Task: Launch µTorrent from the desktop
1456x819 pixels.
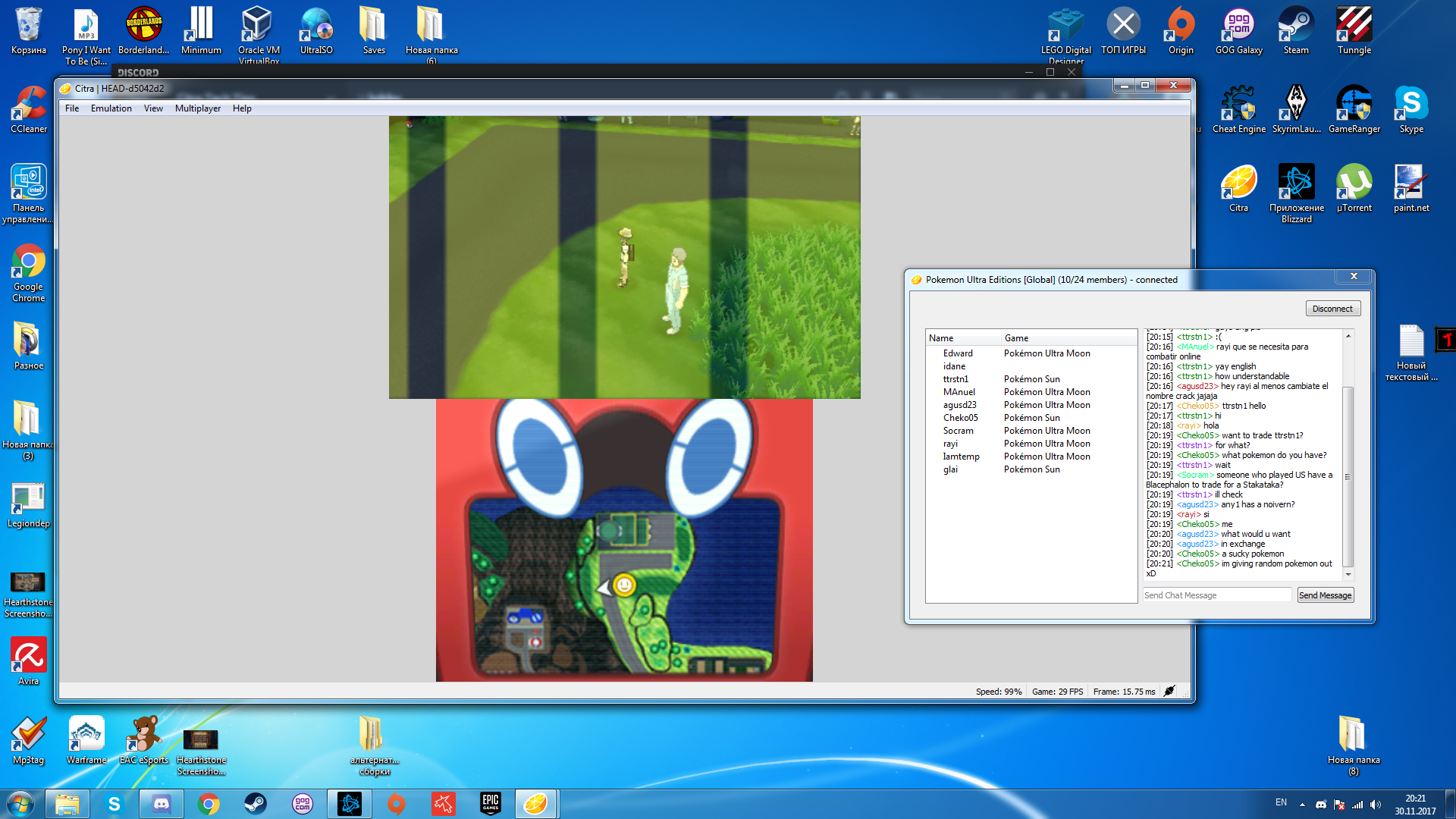Action: [x=1354, y=188]
